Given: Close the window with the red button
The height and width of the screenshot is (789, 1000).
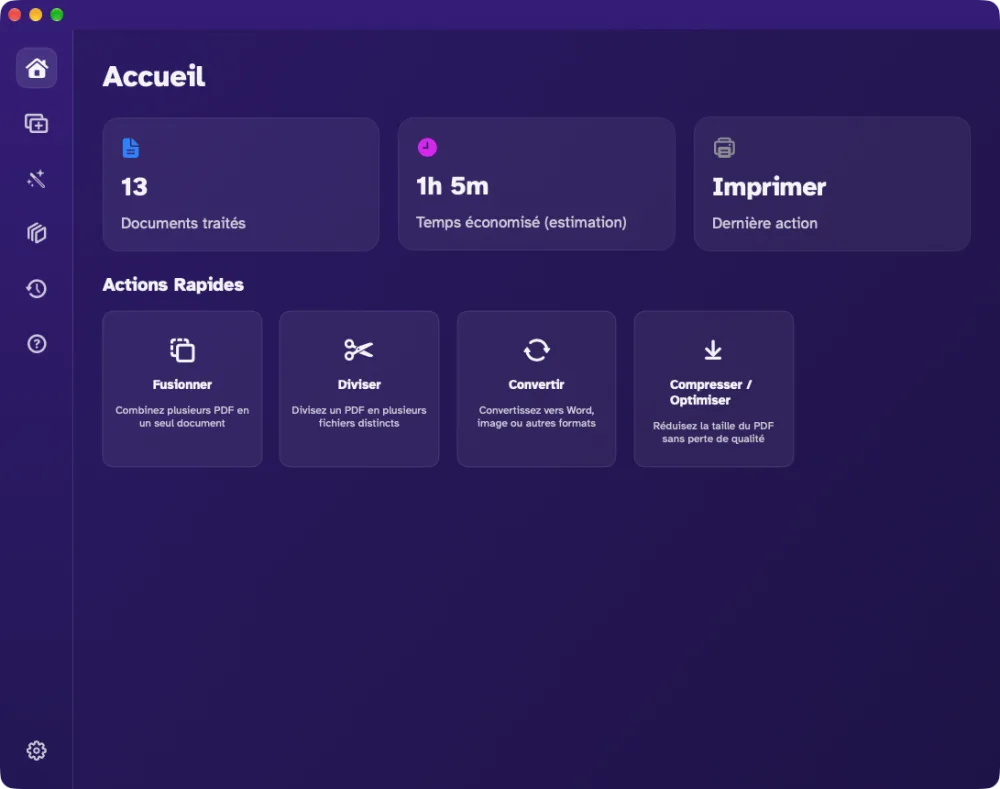Looking at the screenshot, I should pos(15,15).
